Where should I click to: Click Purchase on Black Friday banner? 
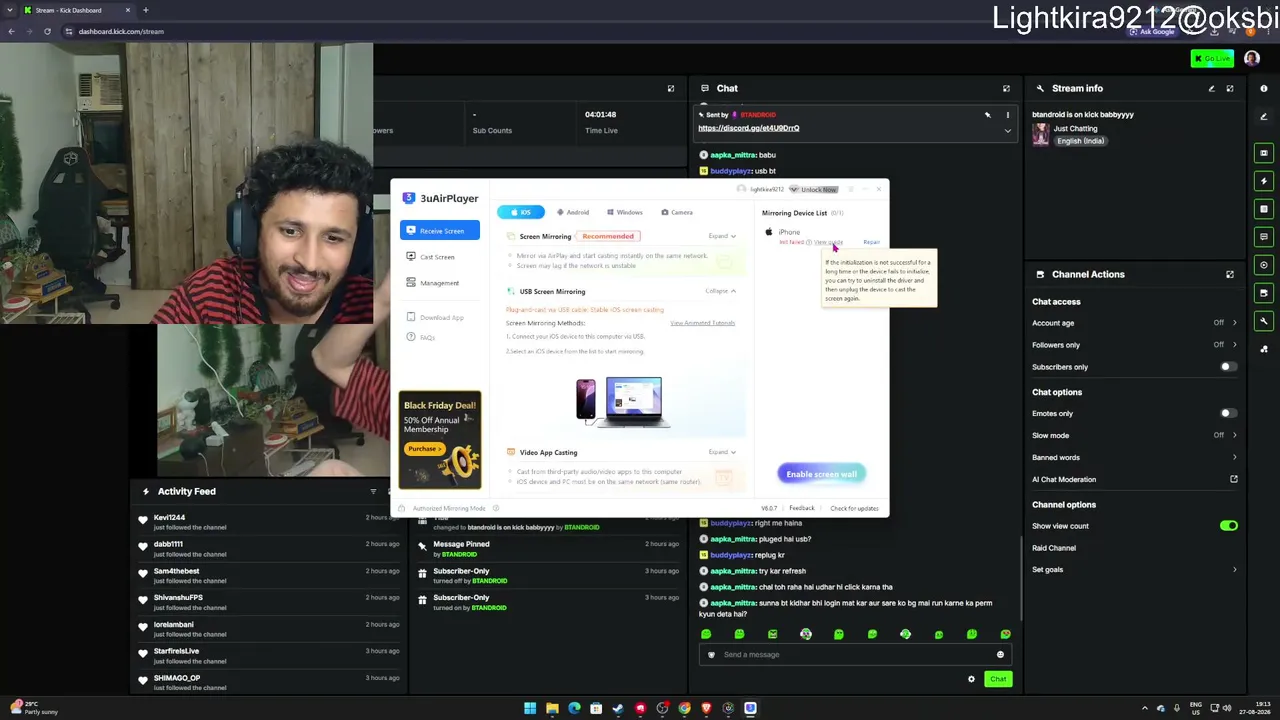click(x=423, y=449)
